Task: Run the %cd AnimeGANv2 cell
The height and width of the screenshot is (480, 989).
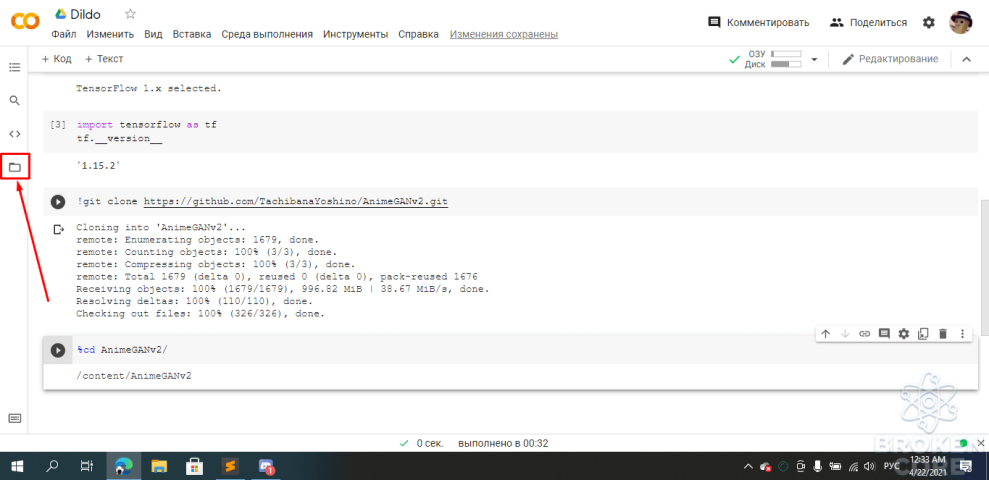Action: click(57, 350)
